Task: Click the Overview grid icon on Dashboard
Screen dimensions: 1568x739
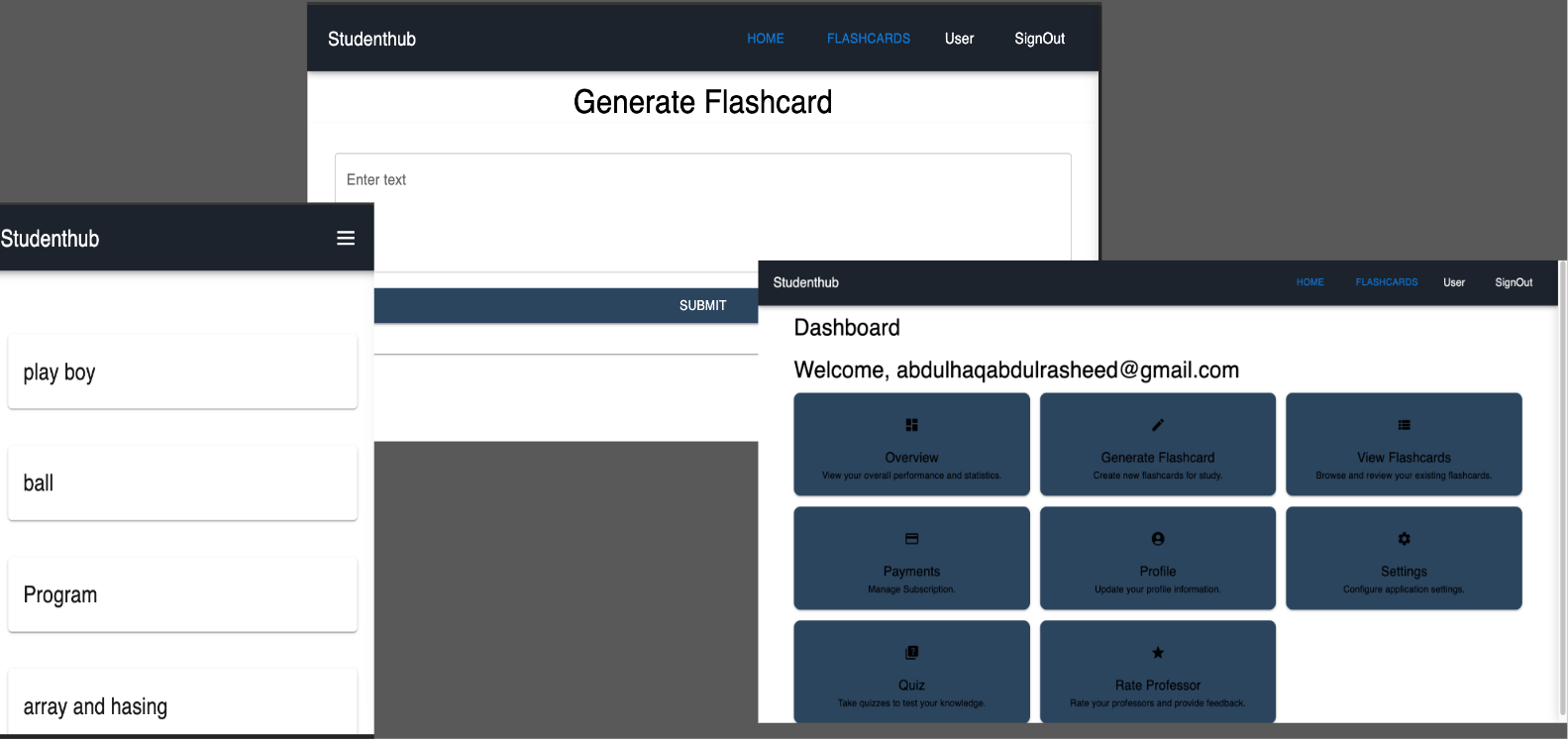Action: point(911,425)
